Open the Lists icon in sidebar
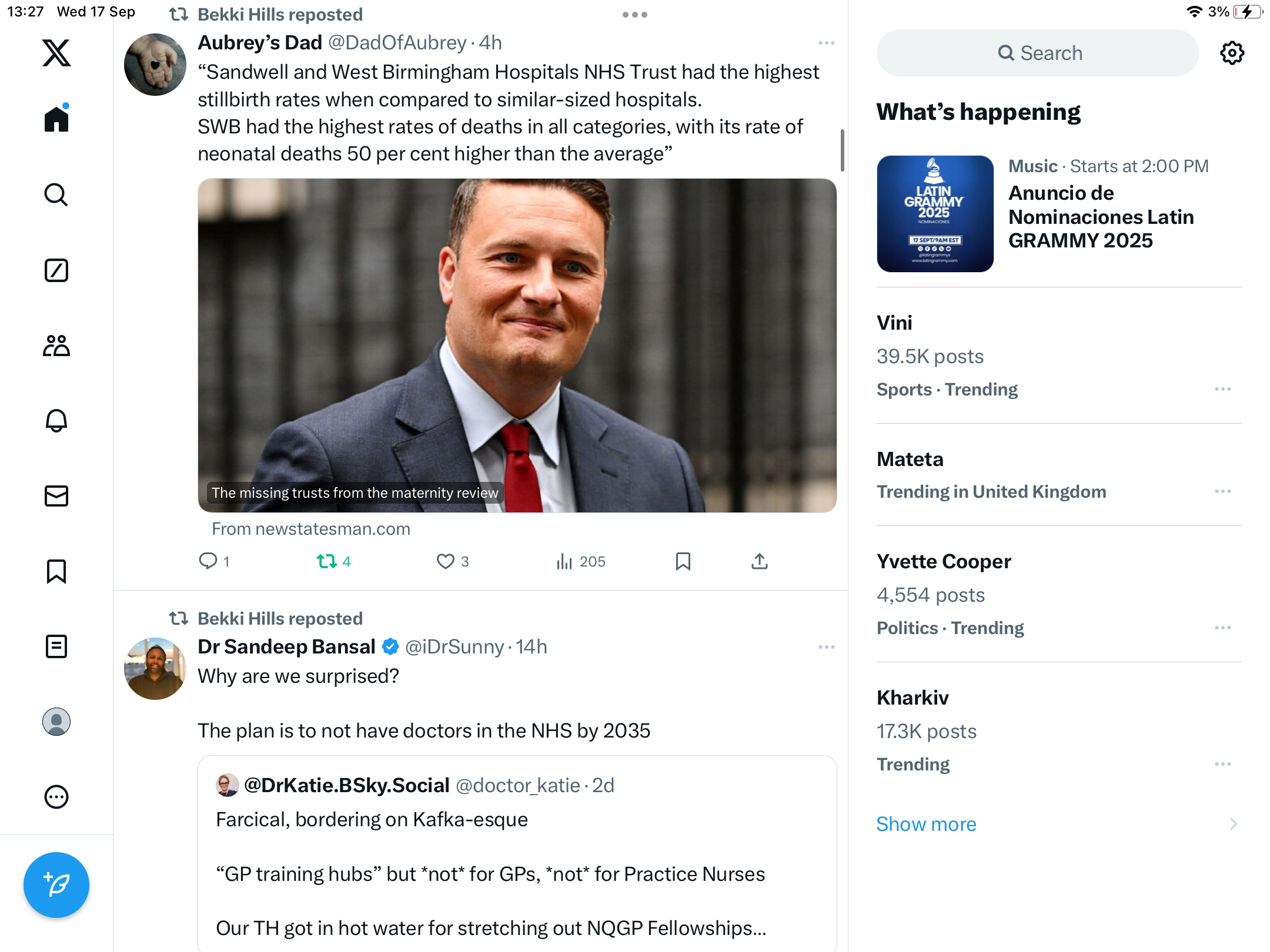The width and height of the screenshot is (1270, 952). pyautogui.click(x=56, y=646)
